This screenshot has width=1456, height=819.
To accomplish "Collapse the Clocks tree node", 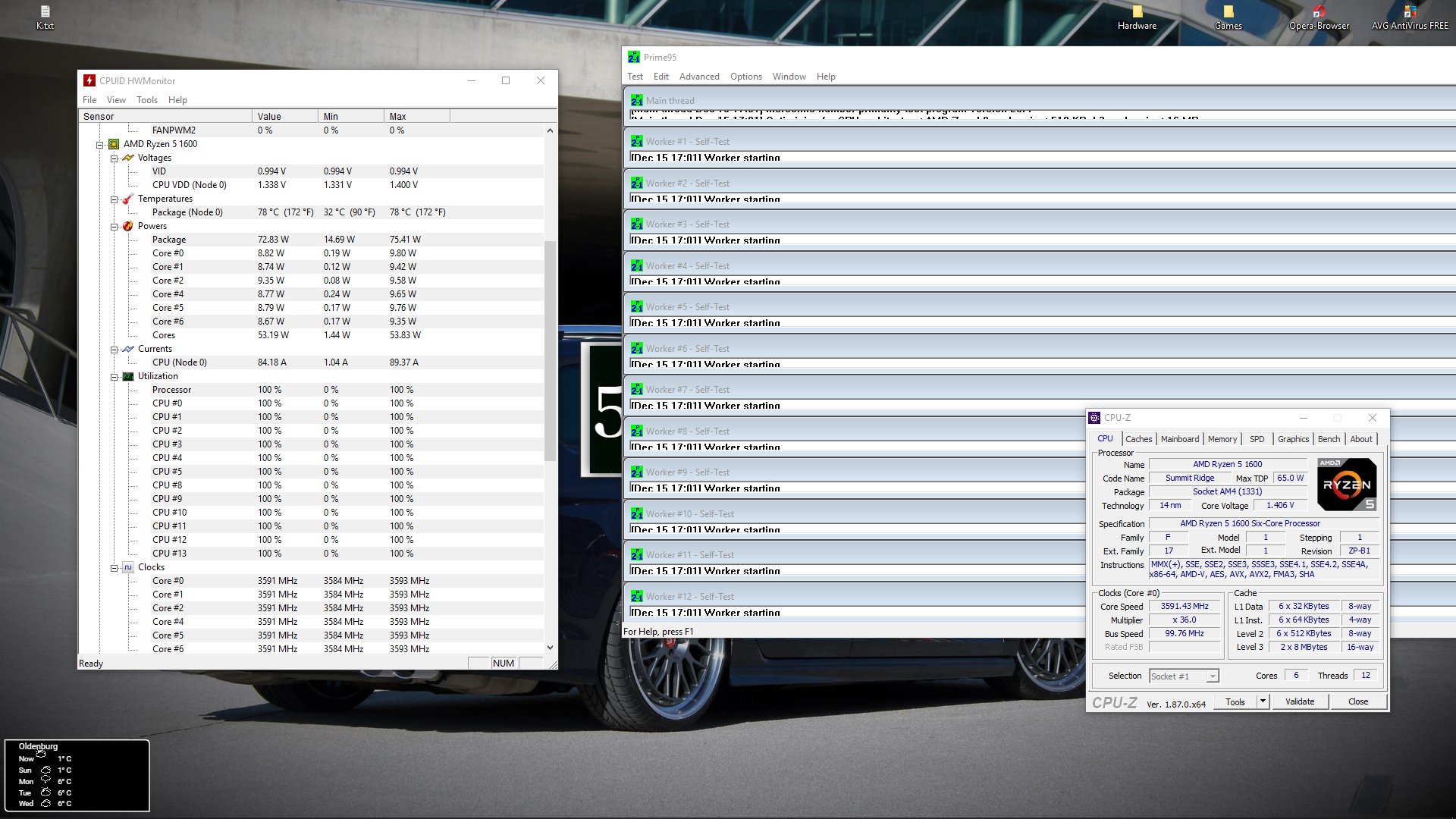I will (114, 567).
